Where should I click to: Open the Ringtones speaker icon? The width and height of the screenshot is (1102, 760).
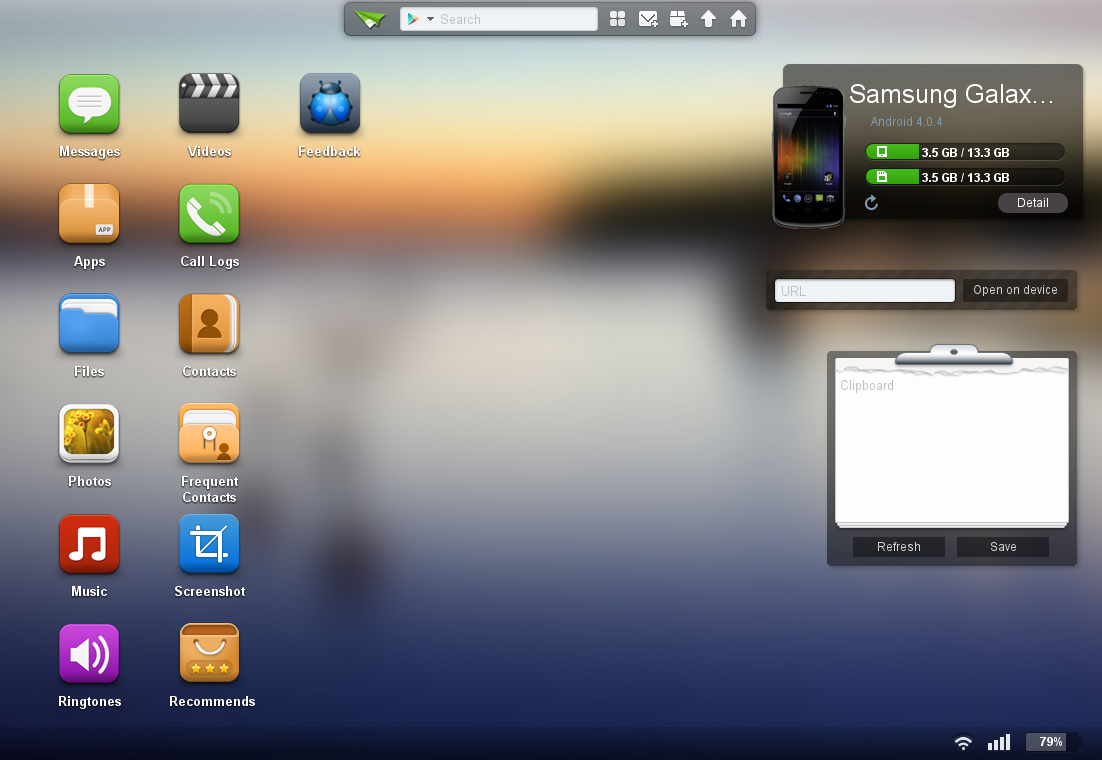89,653
